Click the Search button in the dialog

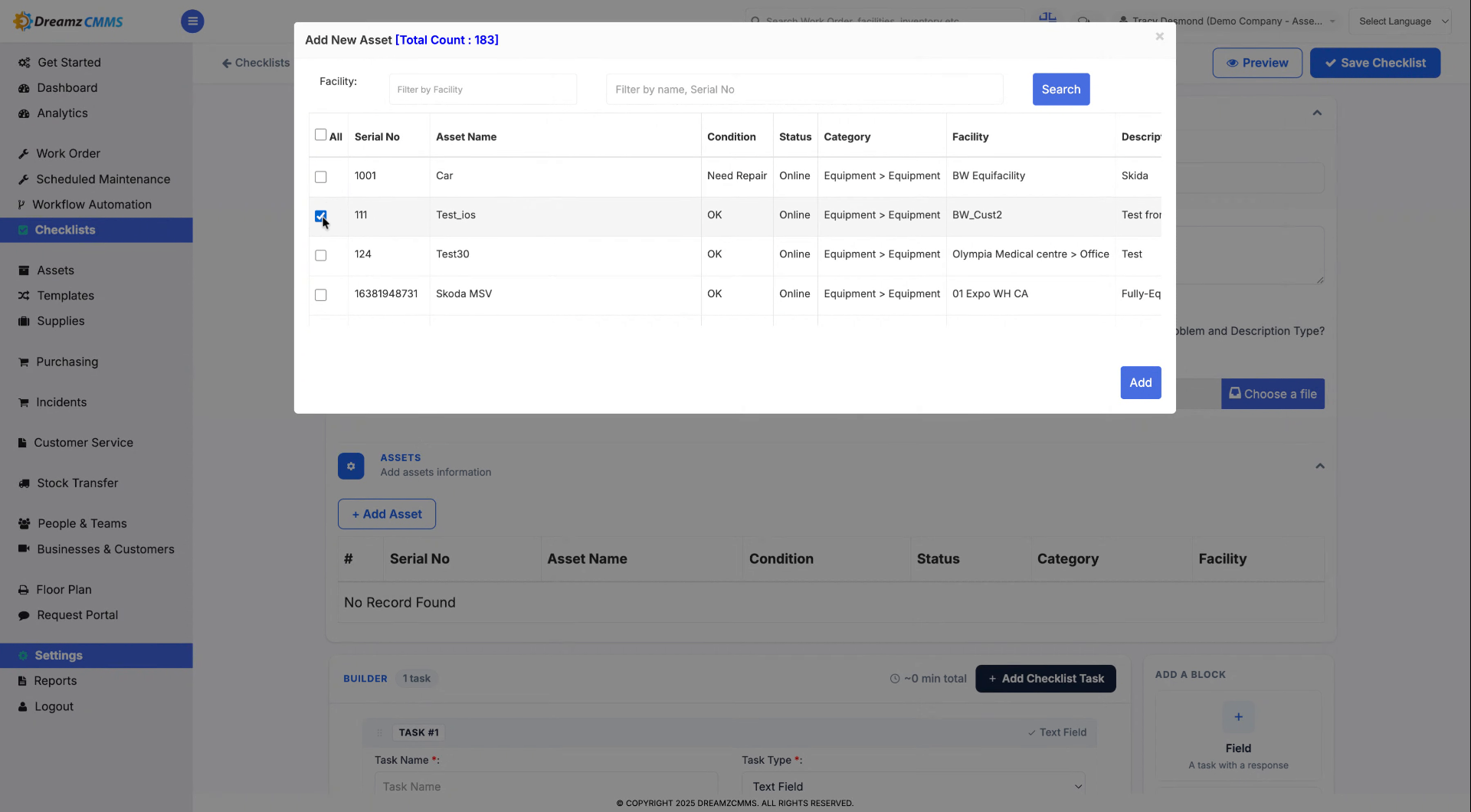coord(1060,90)
